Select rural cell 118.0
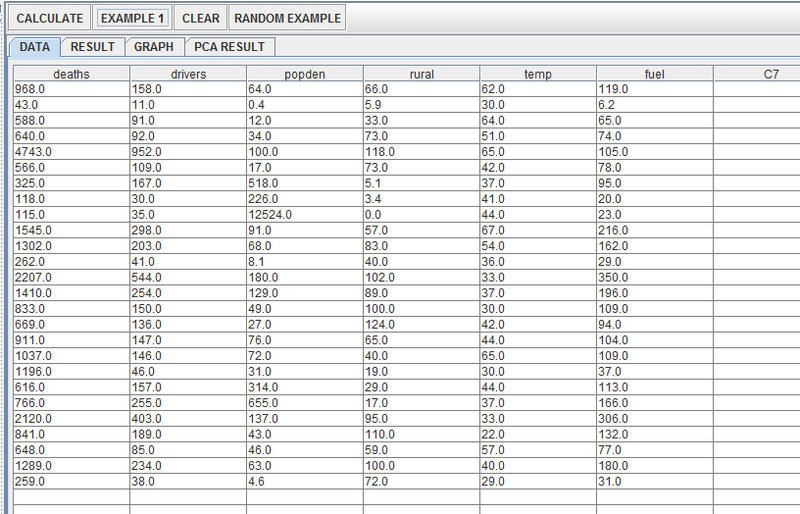Viewport: 800px width, 514px height. pos(421,152)
